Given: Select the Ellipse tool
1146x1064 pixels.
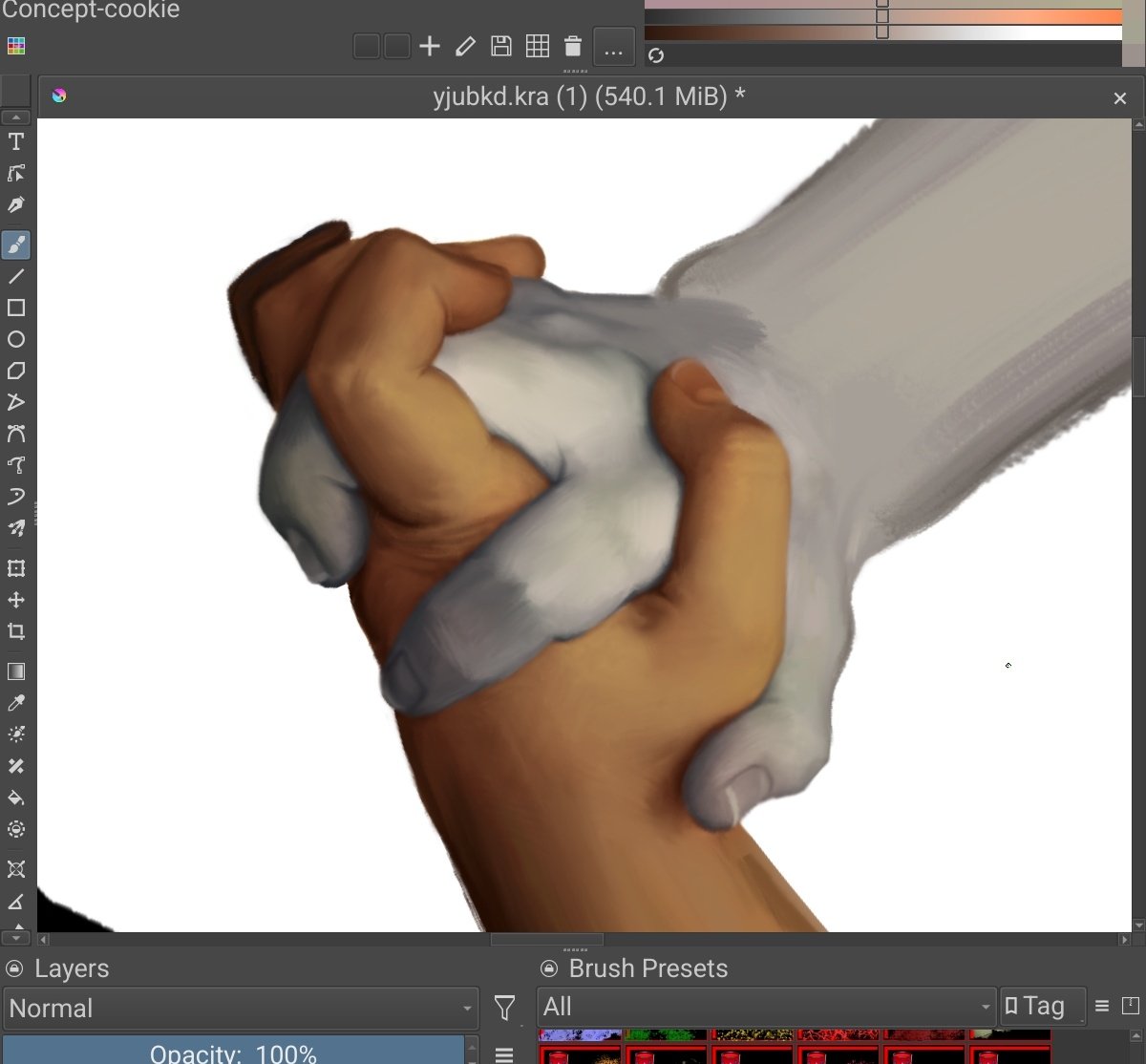Looking at the screenshot, I should coord(16,340).
